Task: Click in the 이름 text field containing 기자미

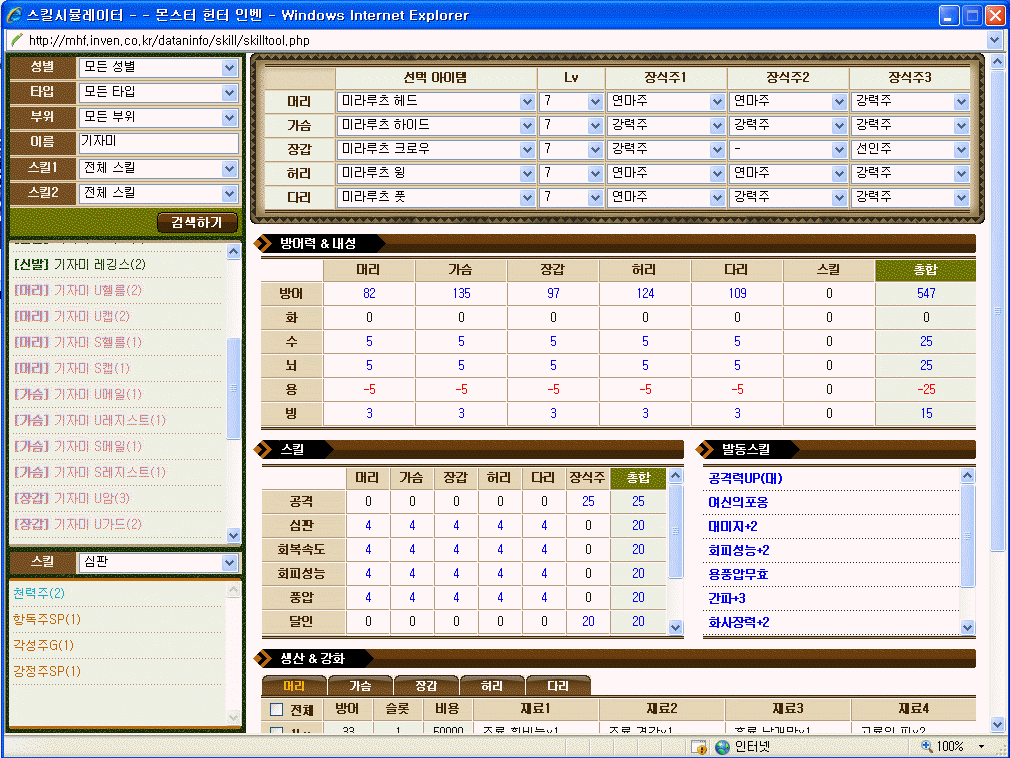Action: [158, 143]
